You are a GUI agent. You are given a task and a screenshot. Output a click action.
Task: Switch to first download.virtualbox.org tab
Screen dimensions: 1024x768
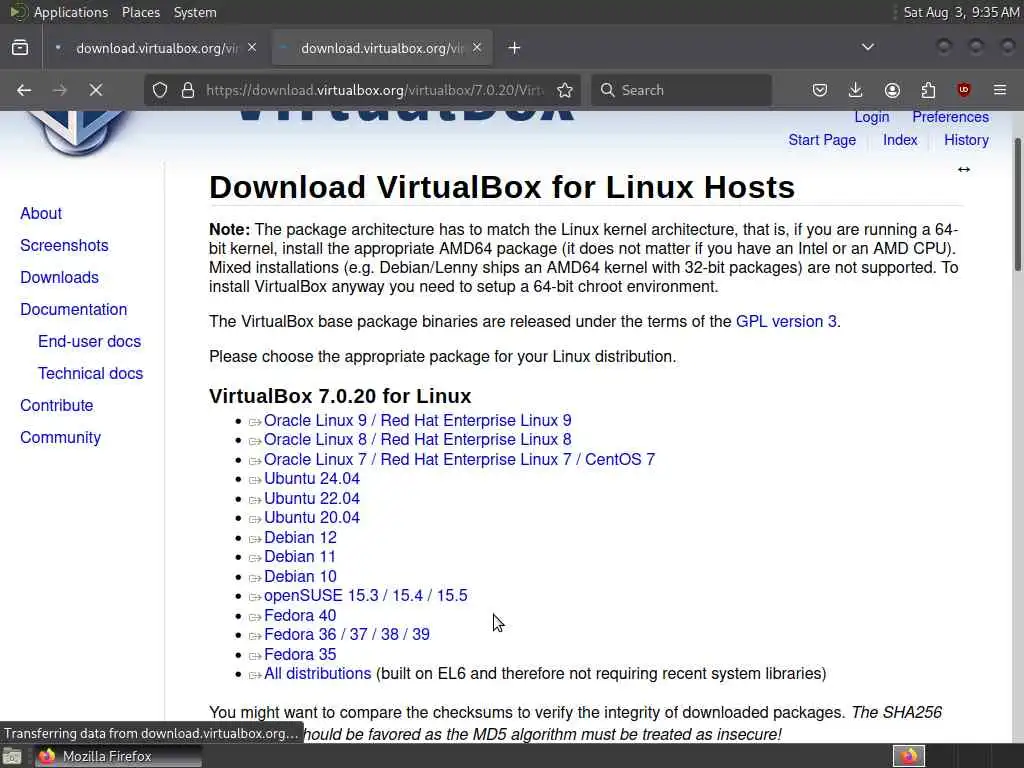[157, 48]
